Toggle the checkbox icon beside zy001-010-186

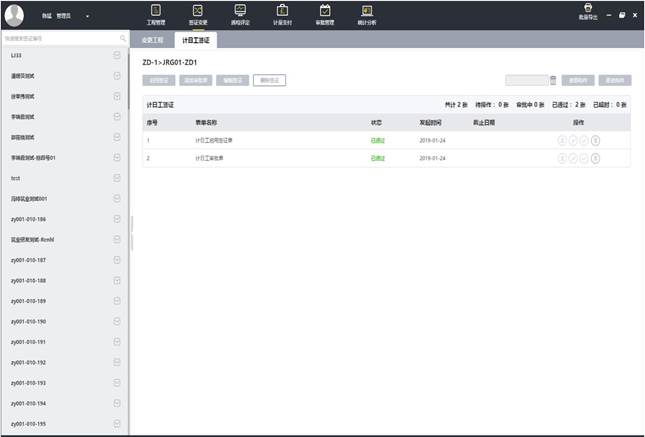(117, 218)
